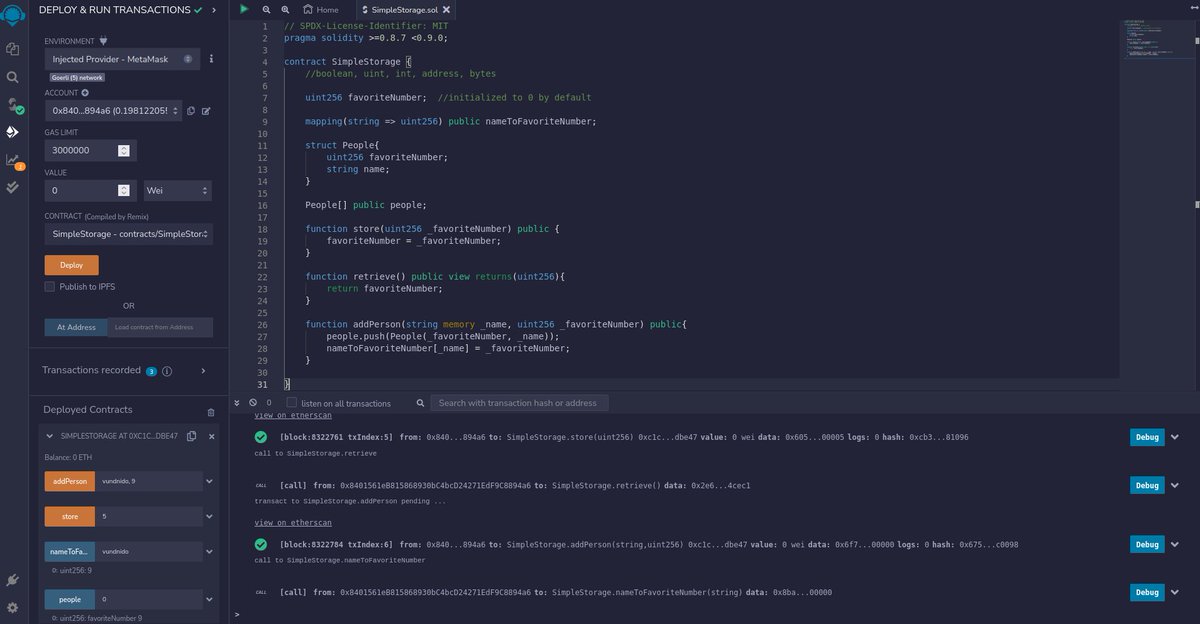This screenshot has height=624, width=1200.
Task: Open Deploy & Run Ethereum sidebar icon
Action: coord(13,131)
